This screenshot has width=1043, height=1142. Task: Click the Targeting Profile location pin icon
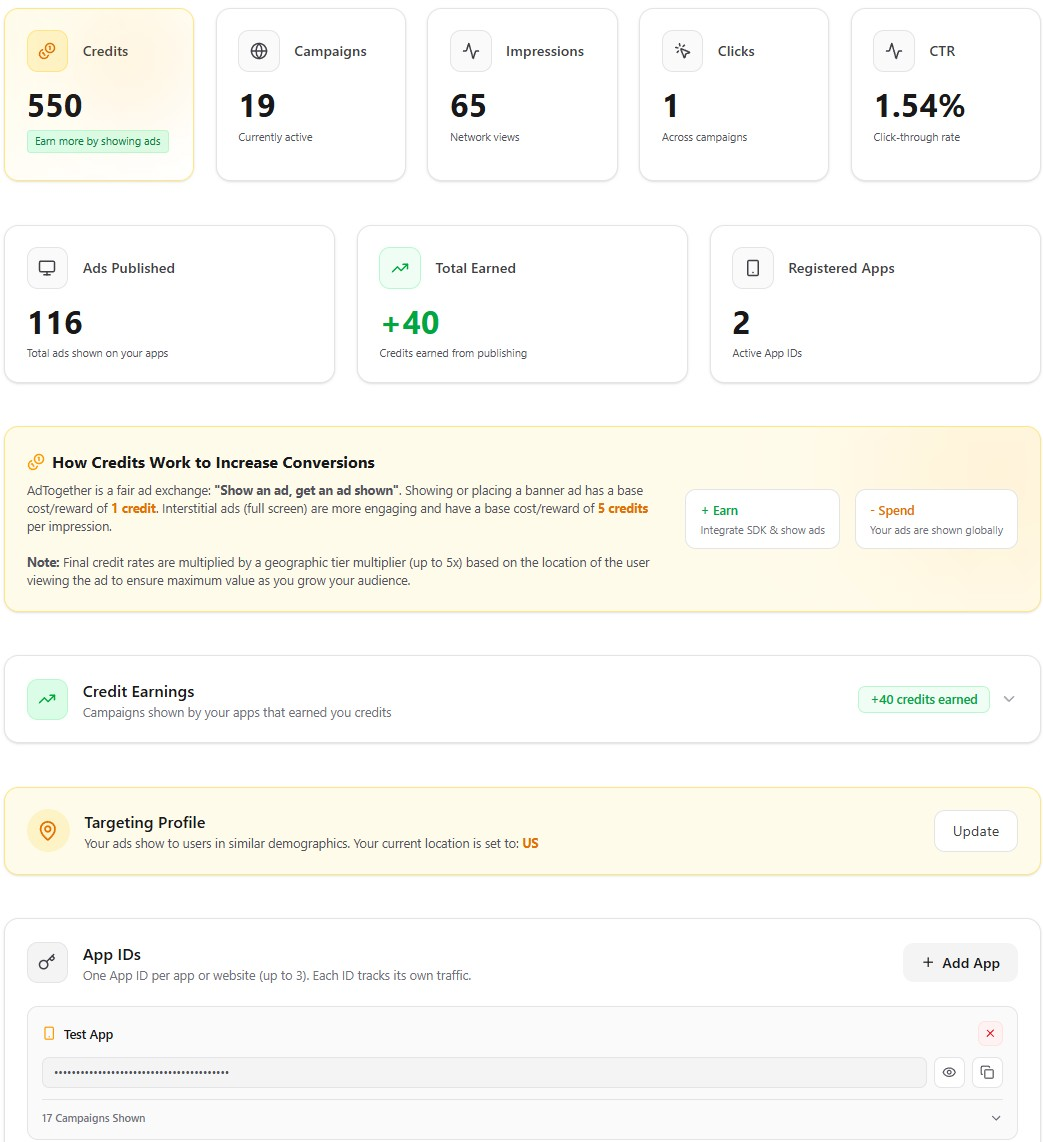pos(48,831)
